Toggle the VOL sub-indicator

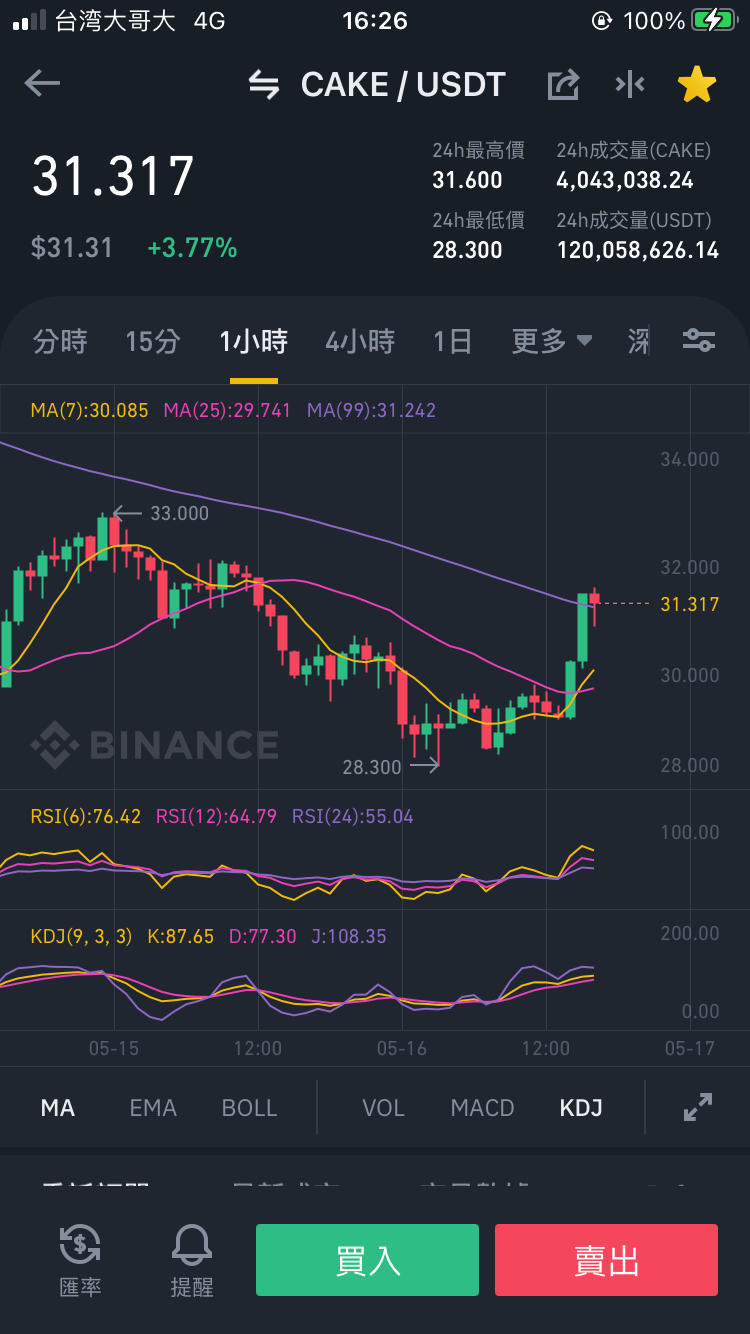(x=383, y=1108)
